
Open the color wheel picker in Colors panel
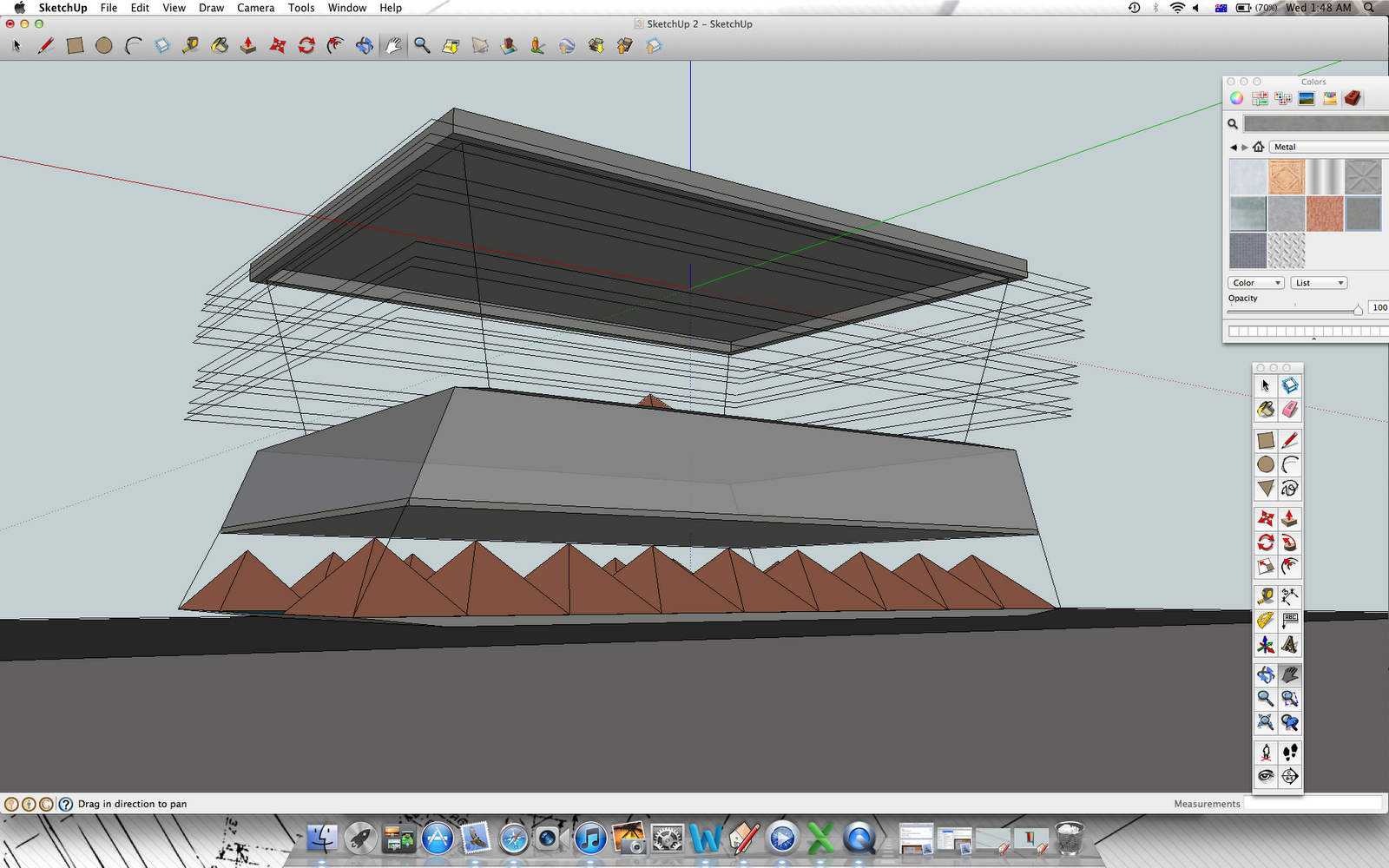(x=1236, y=97)
